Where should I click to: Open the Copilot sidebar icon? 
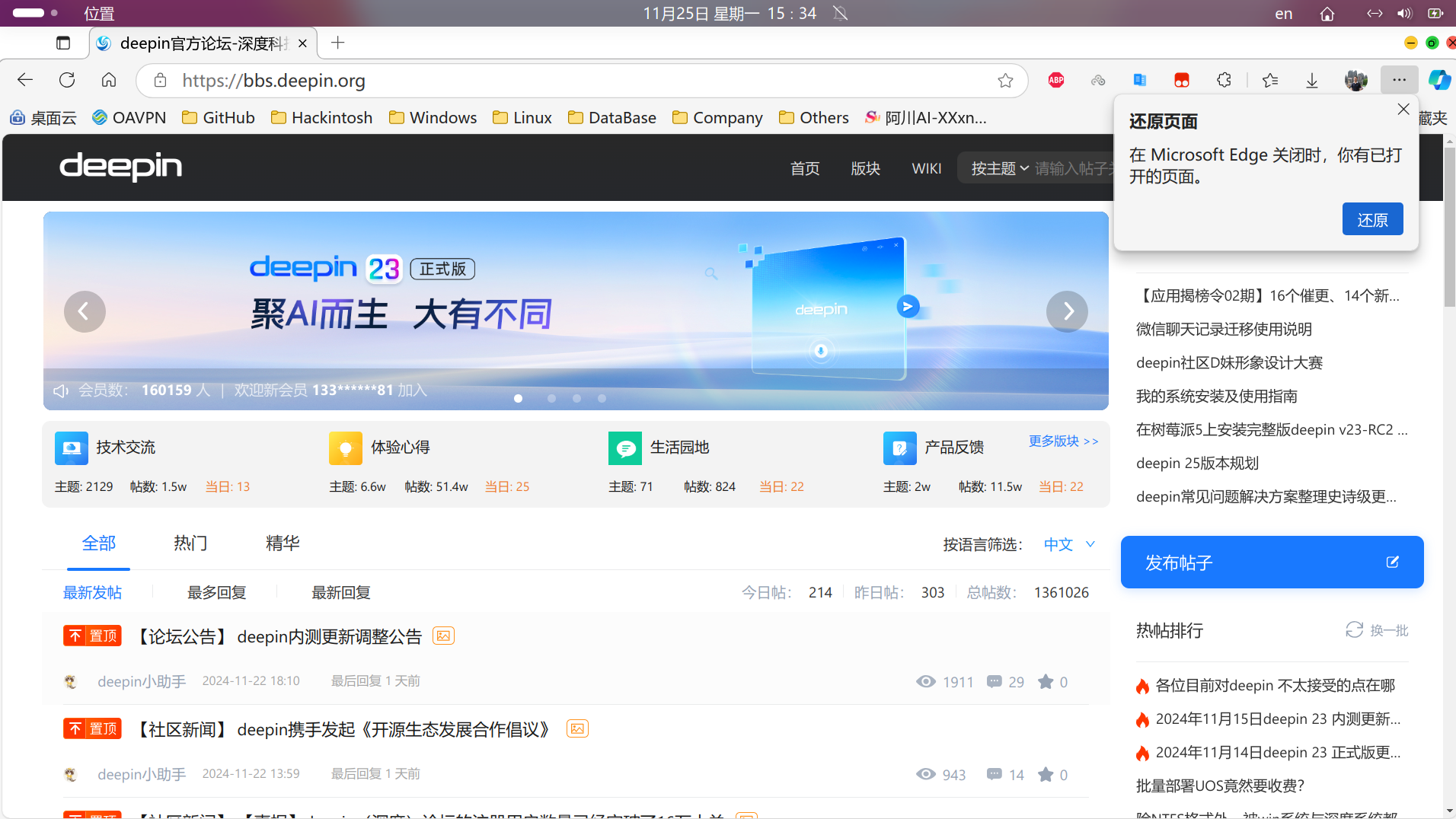pyautogui.click(x=1439, y=80)
